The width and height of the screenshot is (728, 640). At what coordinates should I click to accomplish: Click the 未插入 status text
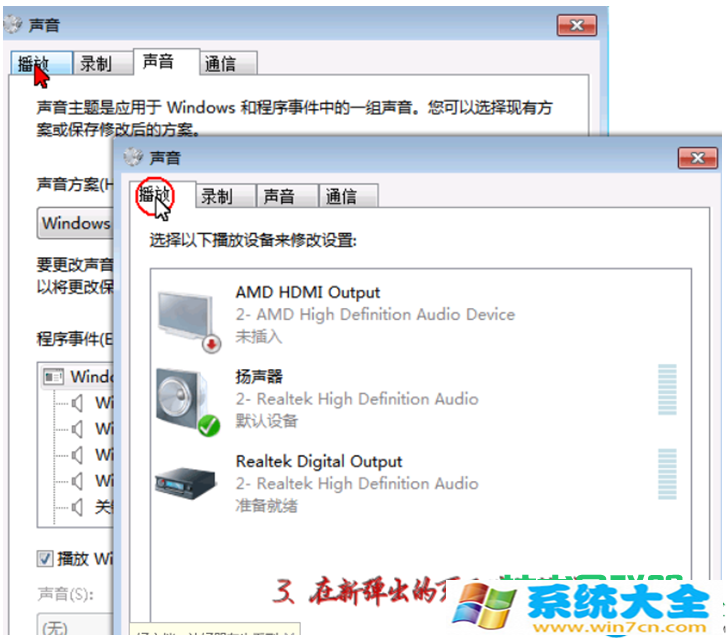[259, 336]
